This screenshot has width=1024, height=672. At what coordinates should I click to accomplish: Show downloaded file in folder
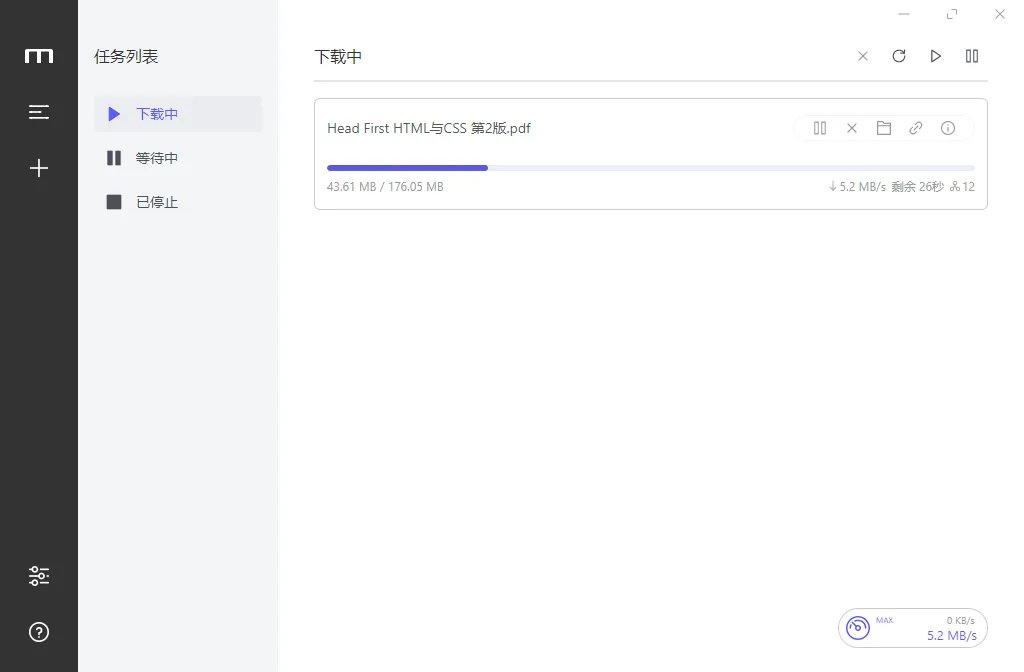(884, 128)
